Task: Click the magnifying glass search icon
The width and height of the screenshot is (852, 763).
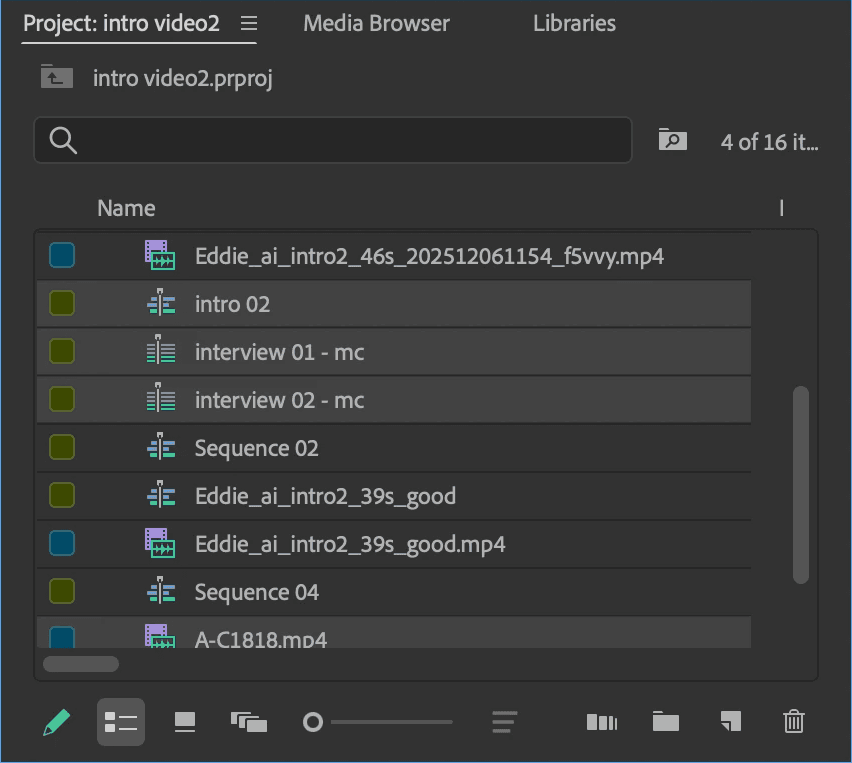Action: point(63,140)
